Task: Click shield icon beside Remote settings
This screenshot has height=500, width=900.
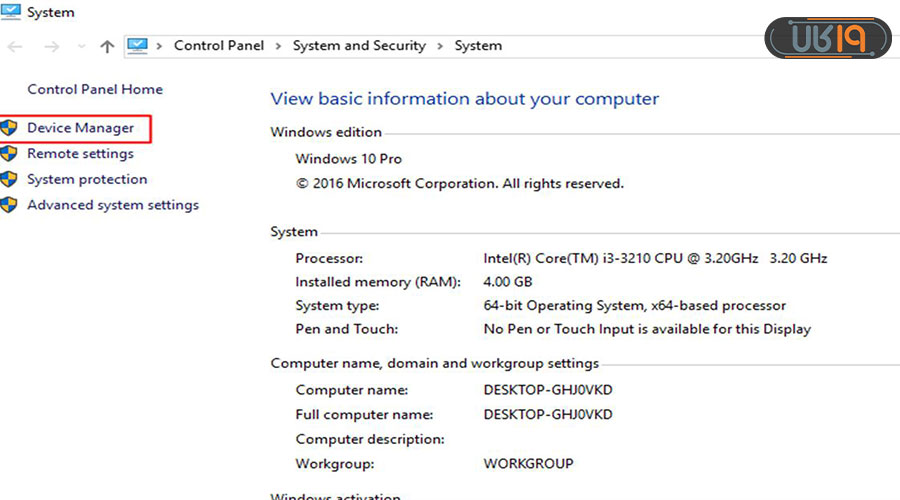Action: tap(9, 154)
